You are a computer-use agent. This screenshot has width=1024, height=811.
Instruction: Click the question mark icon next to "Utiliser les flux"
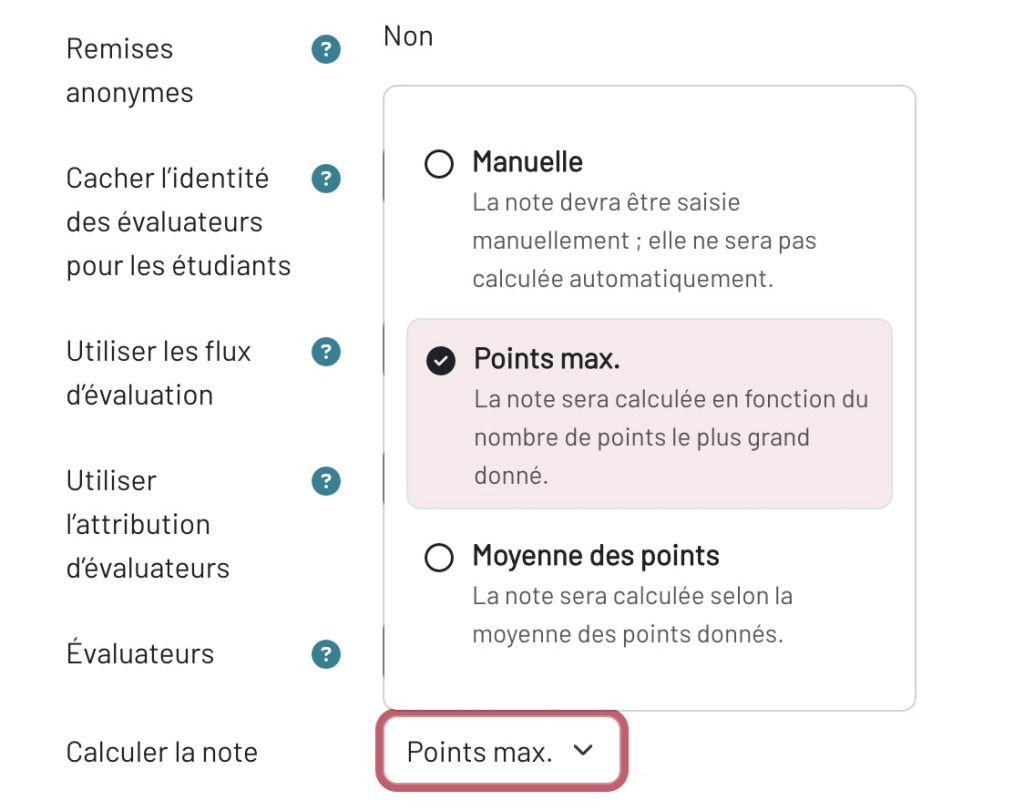point(325,351)
